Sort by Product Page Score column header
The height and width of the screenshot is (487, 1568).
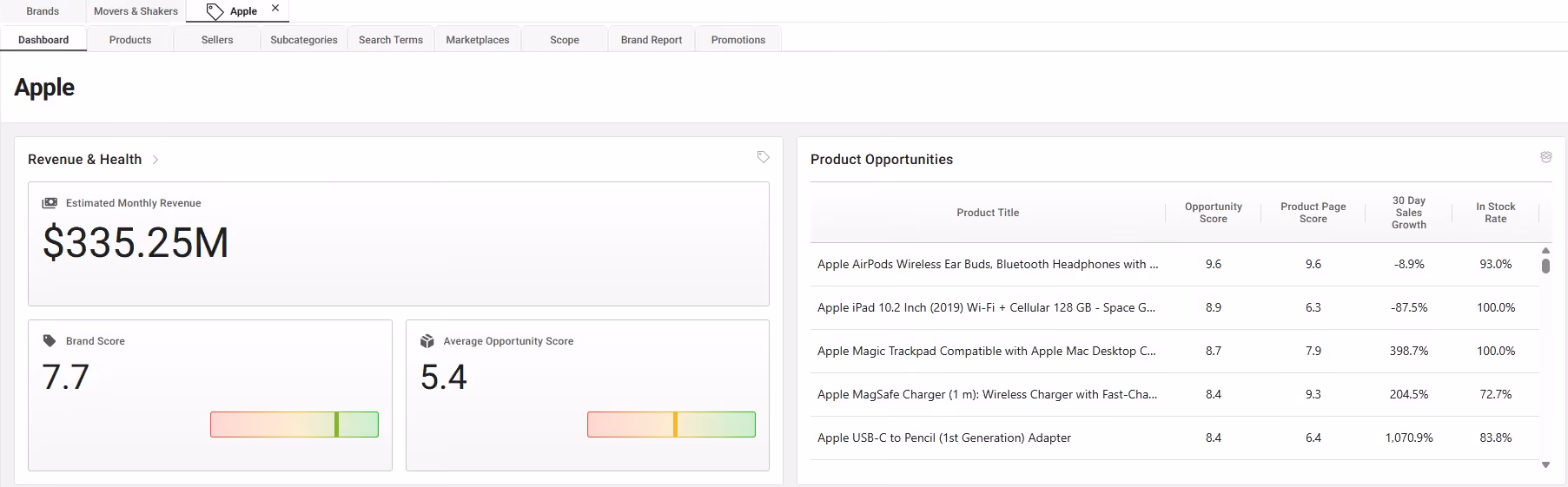1313,213
